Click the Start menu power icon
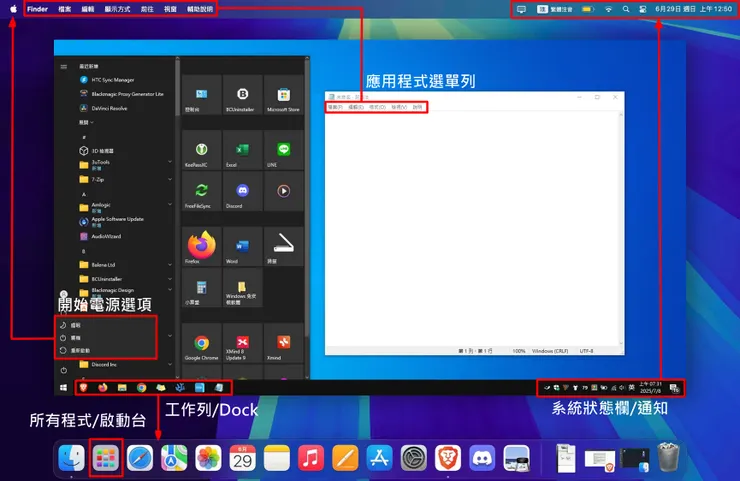Screen dimensions: 740x481 pos(64,371)
